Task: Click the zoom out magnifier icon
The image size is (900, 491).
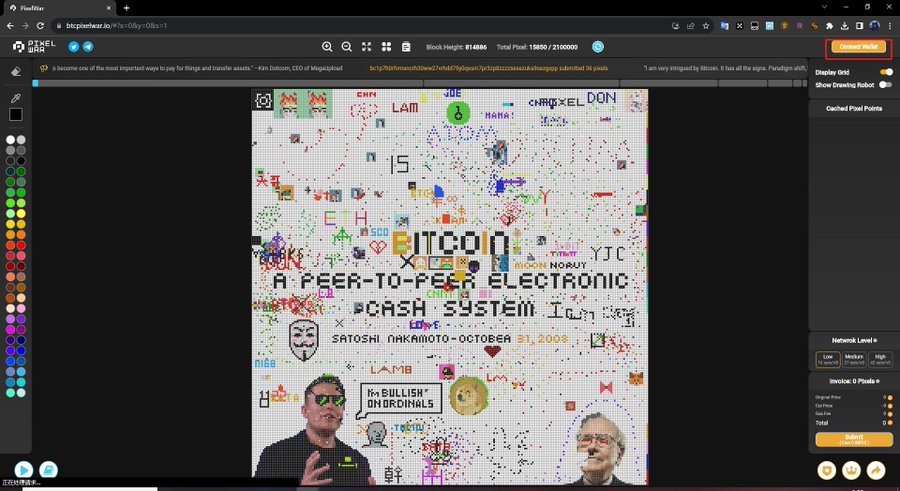Action: click(347, 47)
